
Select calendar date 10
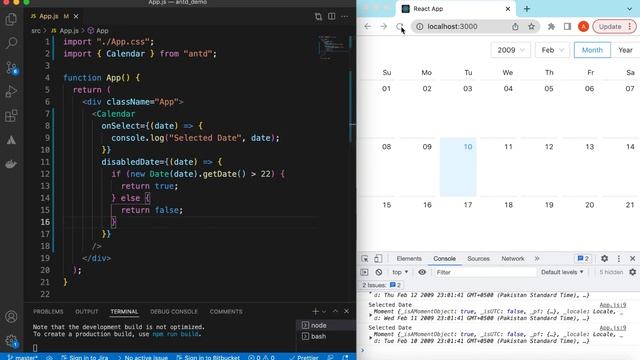pos(458,167)
